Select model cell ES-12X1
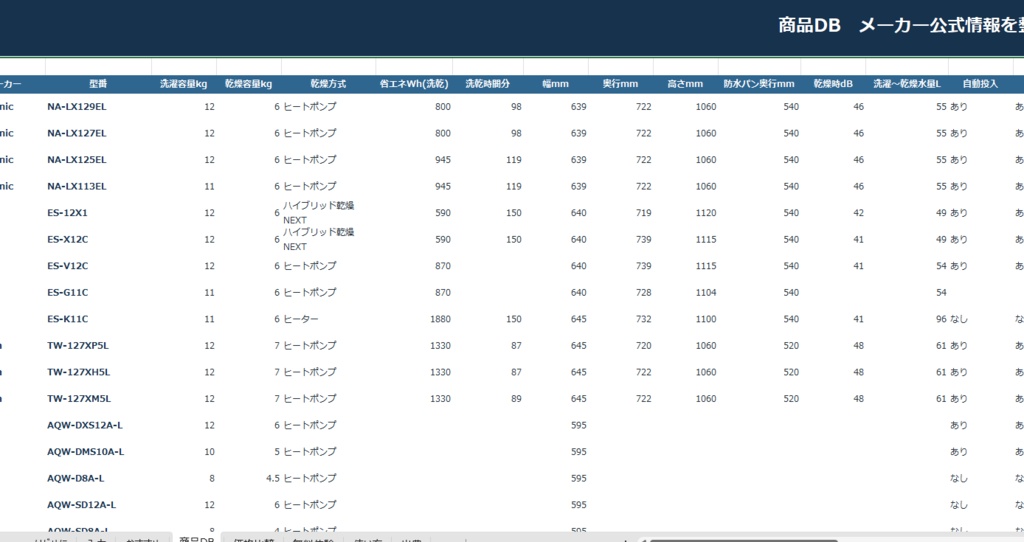This screenshot has height=542, width=1024. coord(67,213)
